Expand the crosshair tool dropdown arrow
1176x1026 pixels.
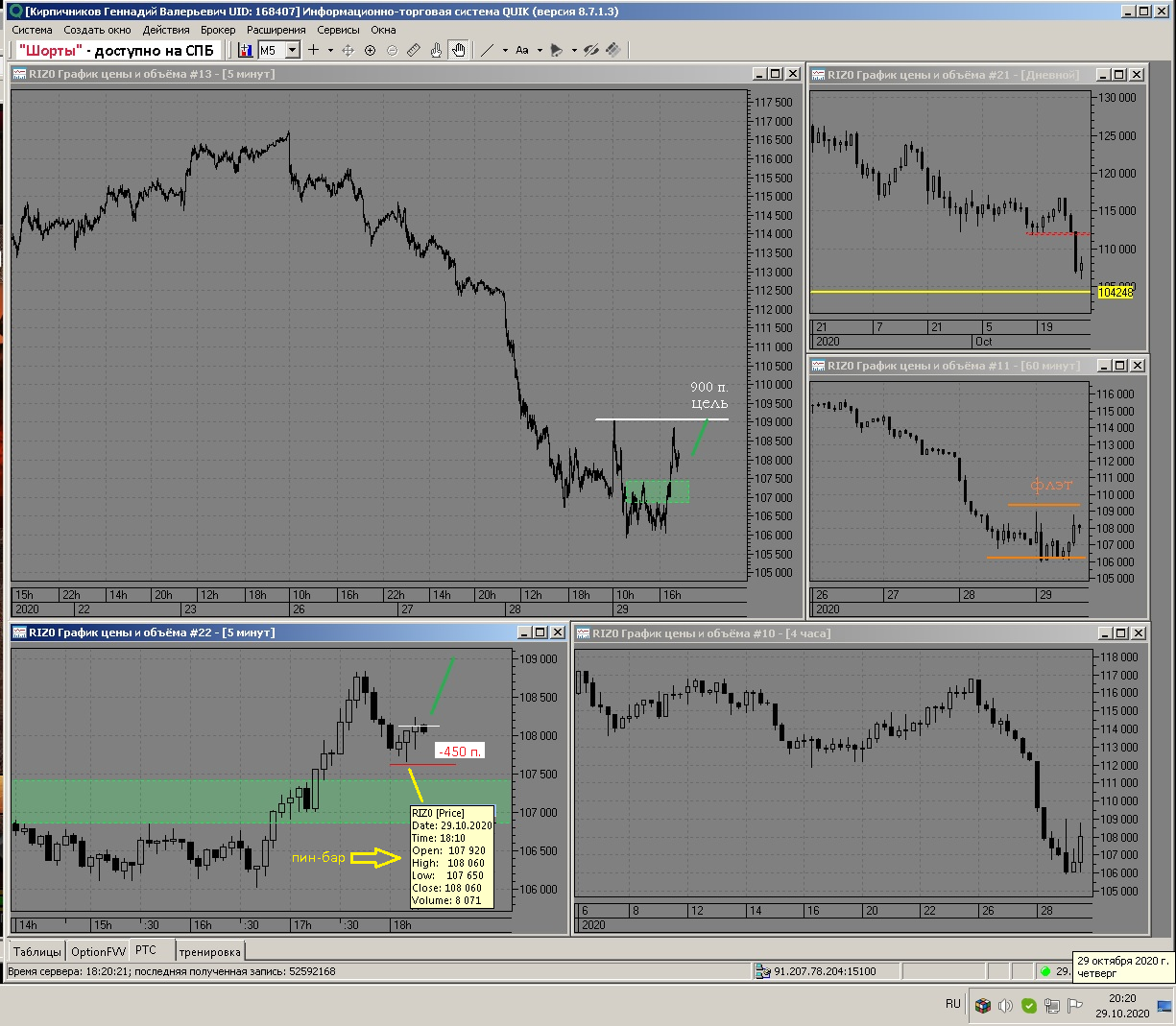click(x=330, y=50)
